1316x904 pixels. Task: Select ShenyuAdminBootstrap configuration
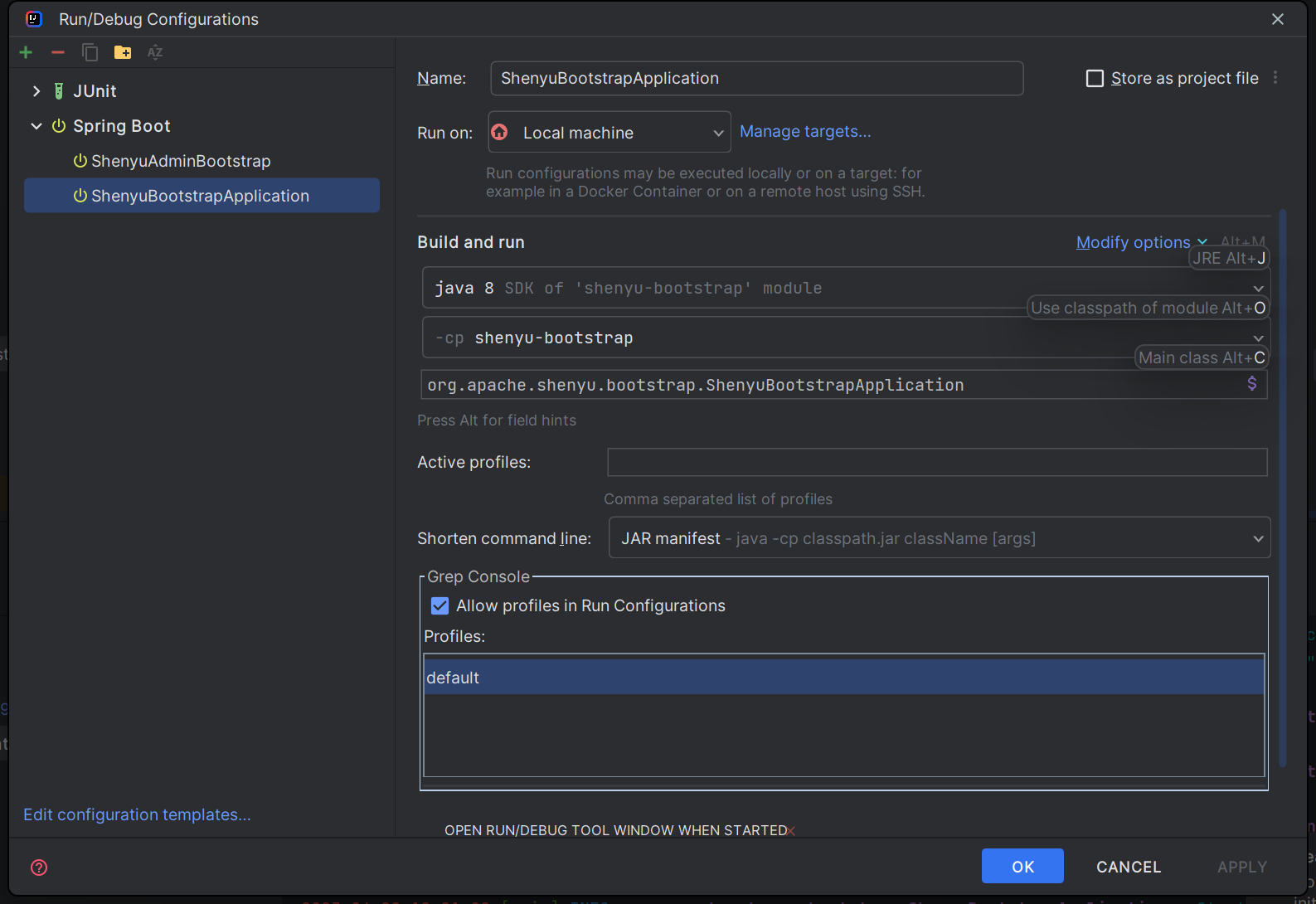(181, 161)
